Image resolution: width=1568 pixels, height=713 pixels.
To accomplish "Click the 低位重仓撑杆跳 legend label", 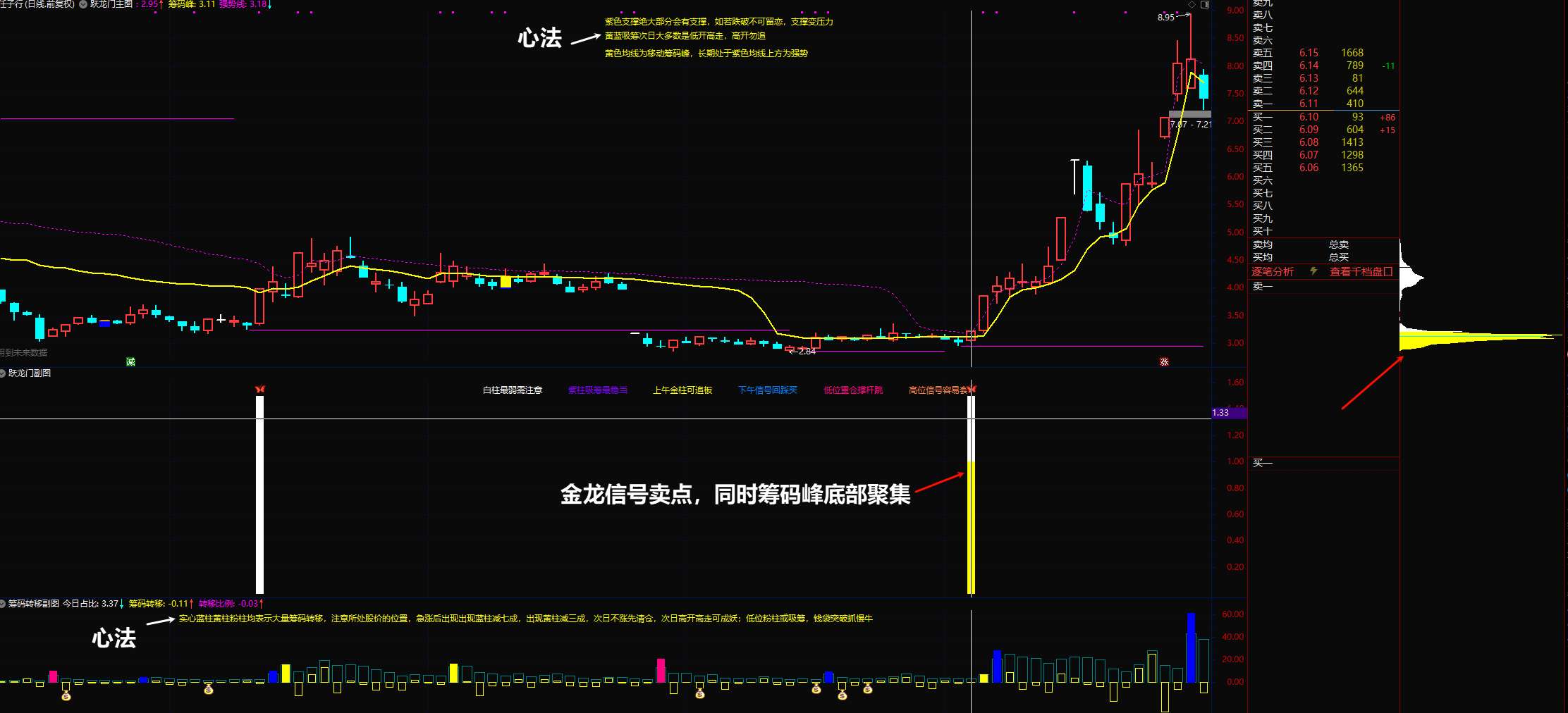I will (x=853, y=390).
